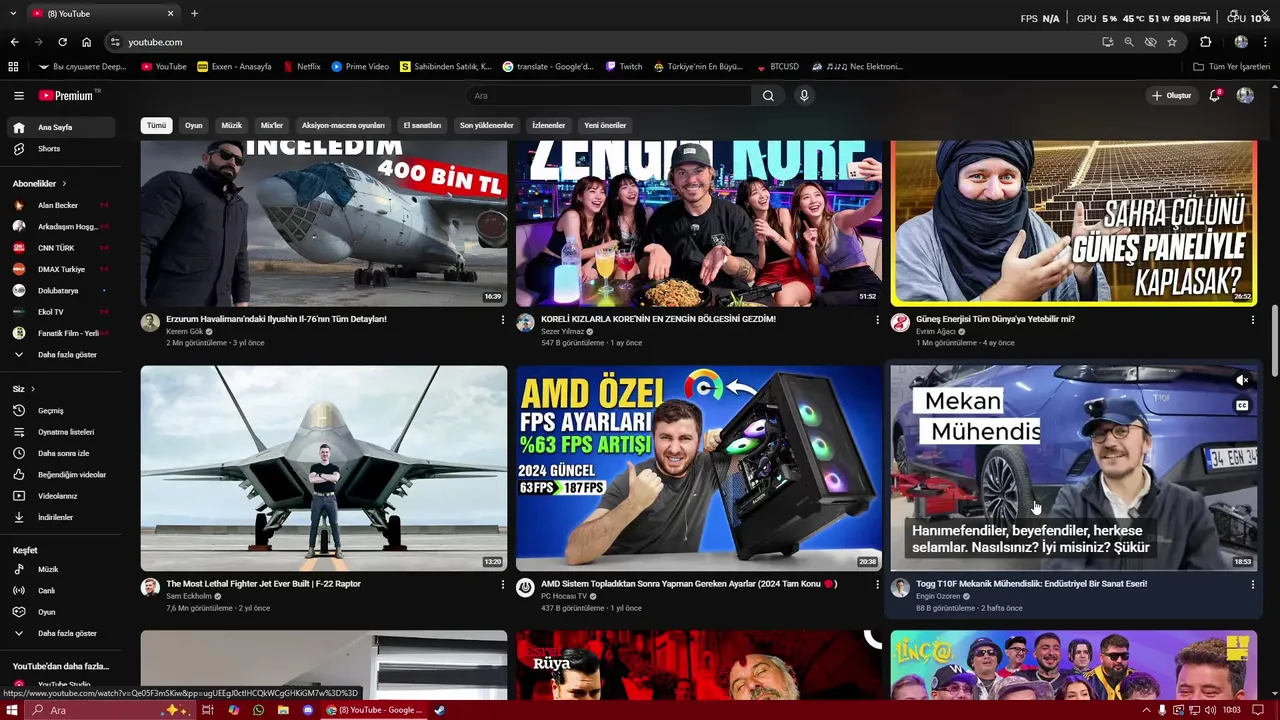This screenshot has height=720, width=1280.
Task: Open Netflix bookmark in bookmarks bar
Action: coord(302,67)
